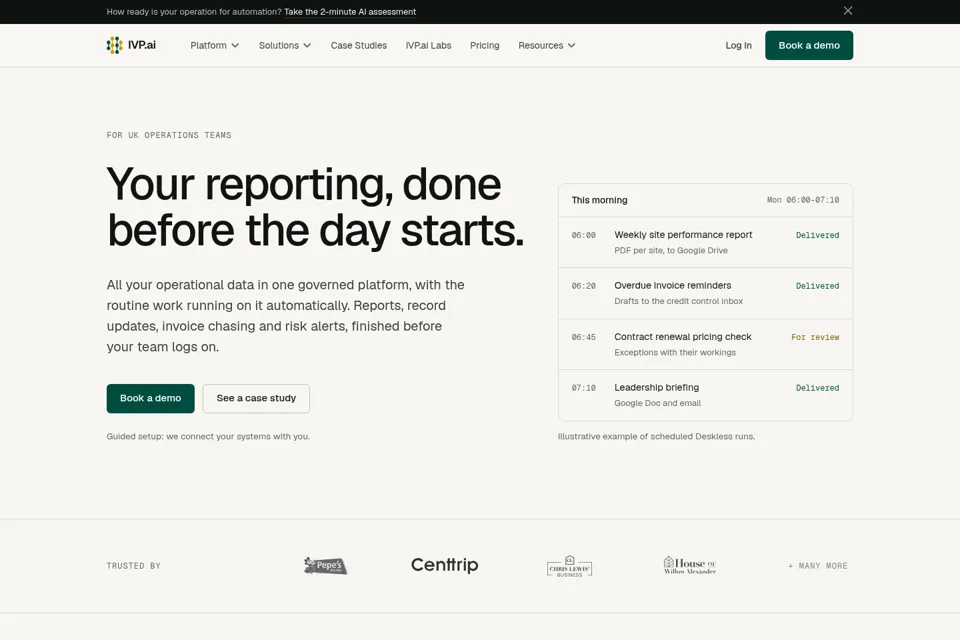The image size is (960, 640).
Task: Click the Pepe's logo
Action: (x=326, y=565)
